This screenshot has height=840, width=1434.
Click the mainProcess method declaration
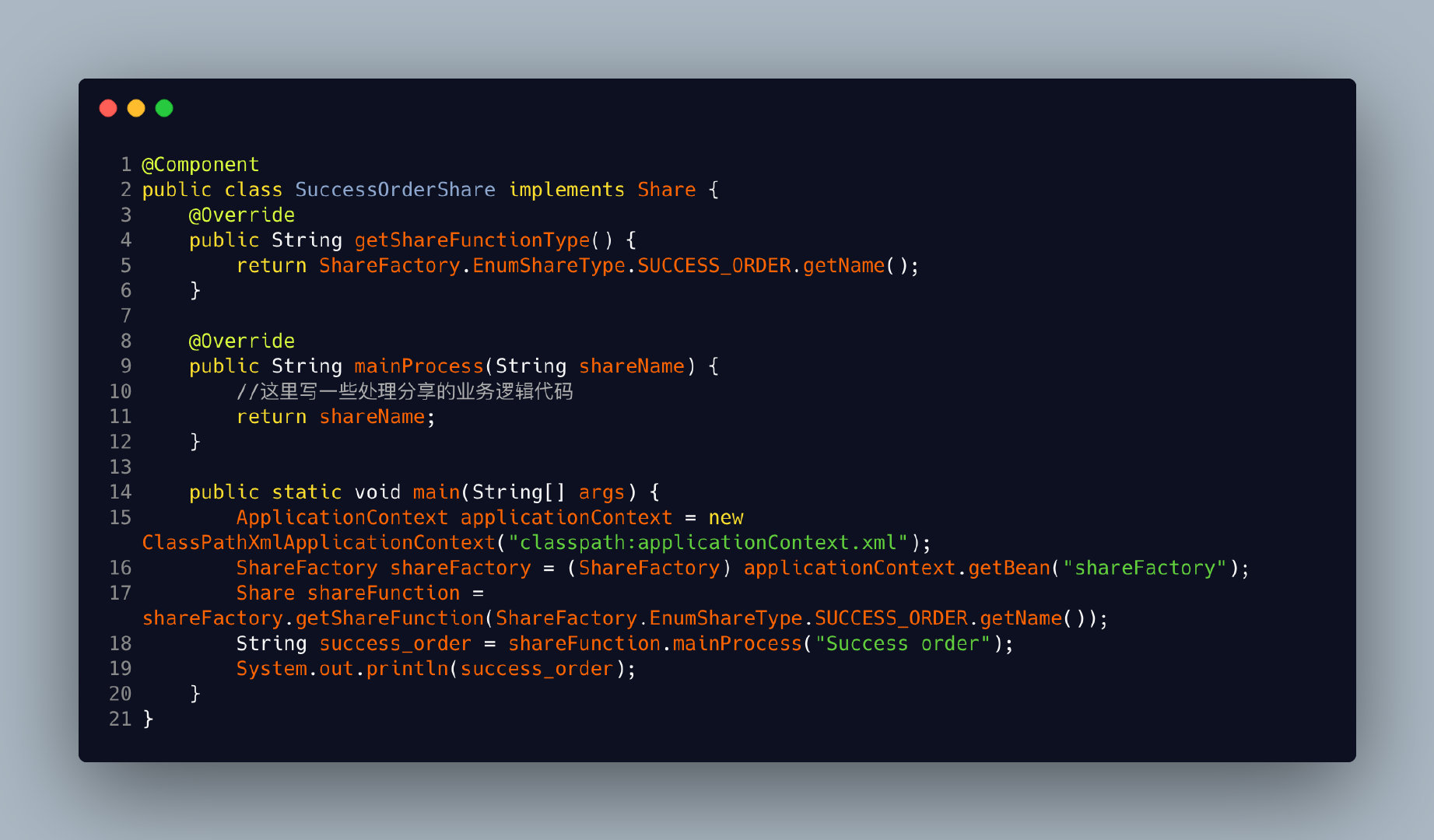coord(419,366)
